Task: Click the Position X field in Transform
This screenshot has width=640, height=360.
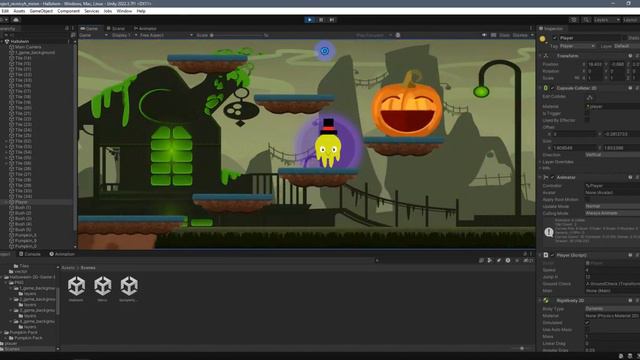Action: click(595, 64)
